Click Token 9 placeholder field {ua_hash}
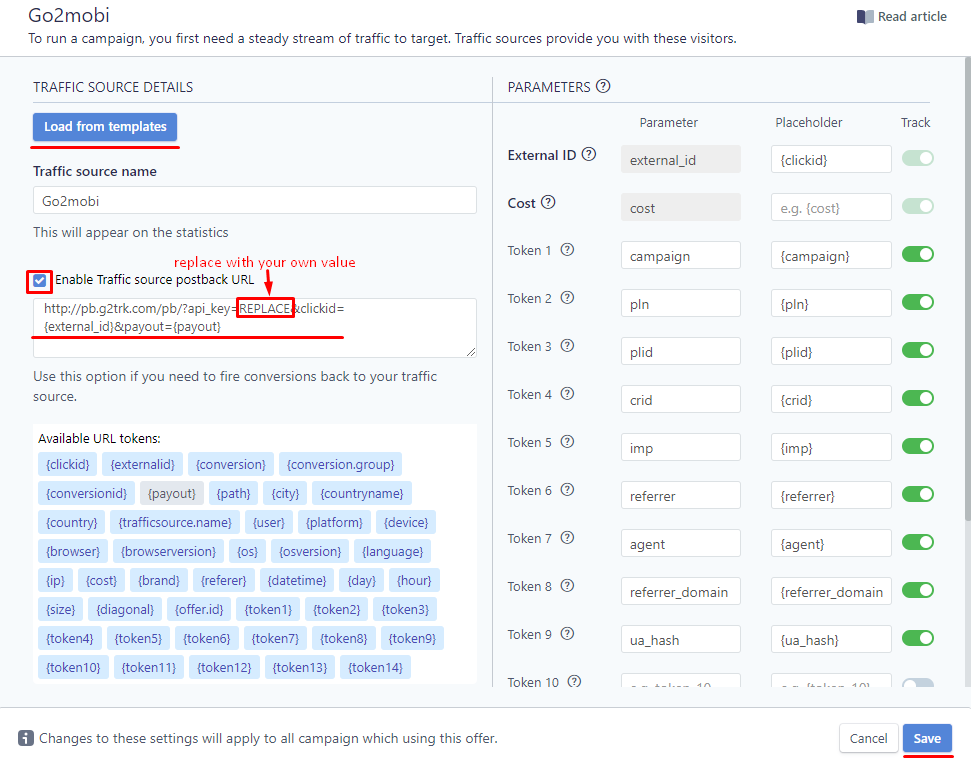 point(831,640)
